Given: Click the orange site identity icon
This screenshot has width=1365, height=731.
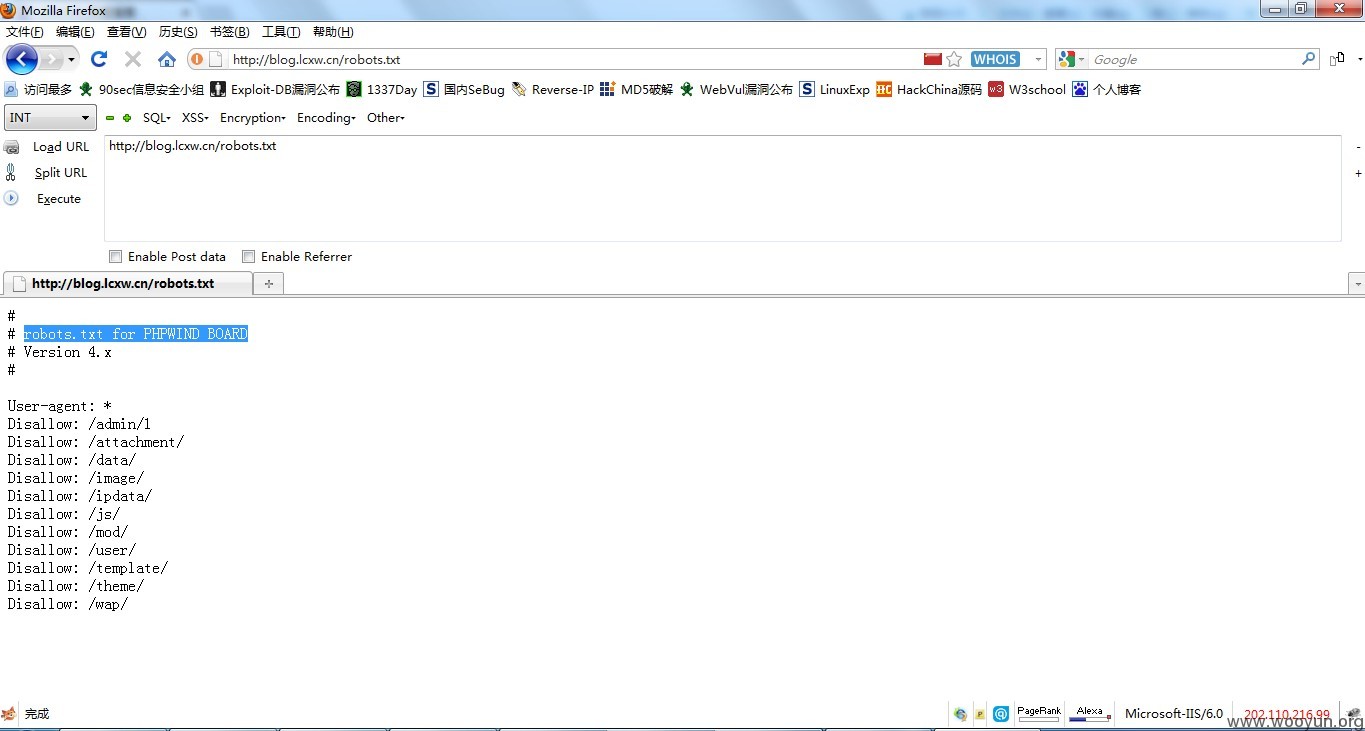Looking at the screenshot, I should (x=197, y=60).
